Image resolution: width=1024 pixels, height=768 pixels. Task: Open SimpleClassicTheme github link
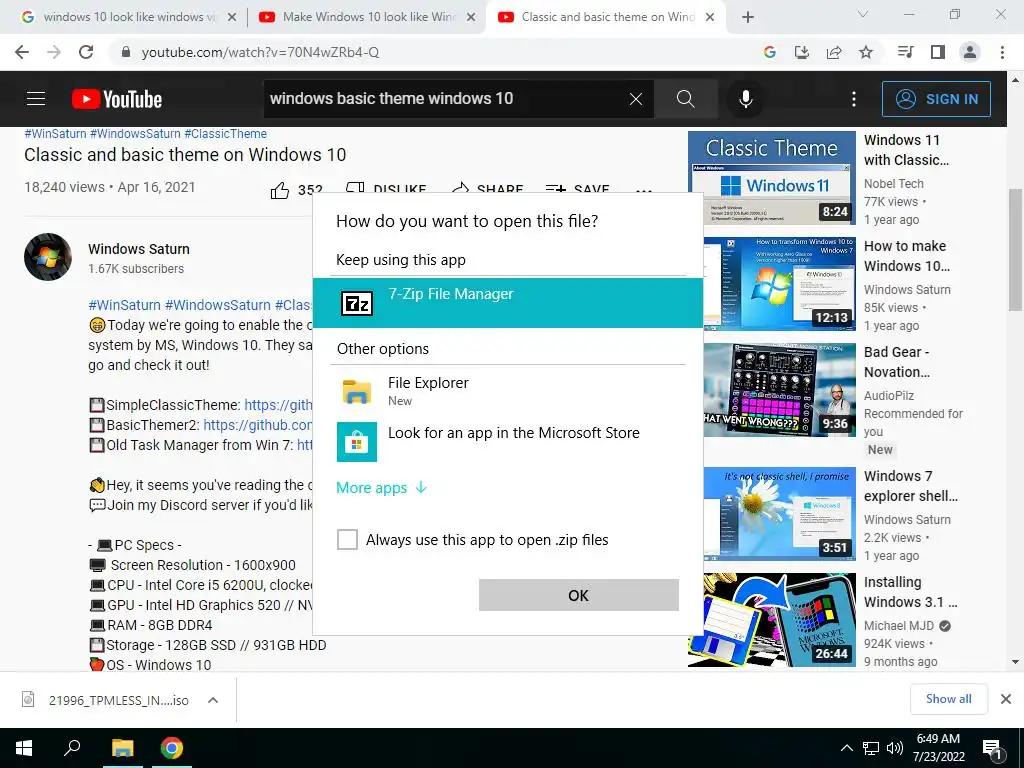pyautogui.click(x=278, y=405)
